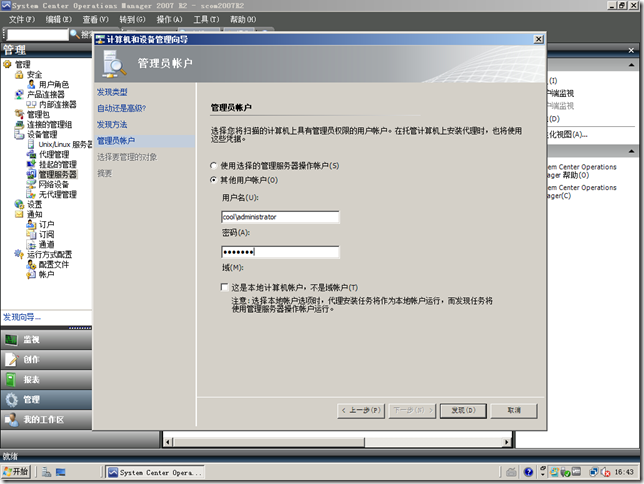The width and height of the screenshot is (644, 484).
Task: Open the 帮助 menu
Action: click(243, 19)
